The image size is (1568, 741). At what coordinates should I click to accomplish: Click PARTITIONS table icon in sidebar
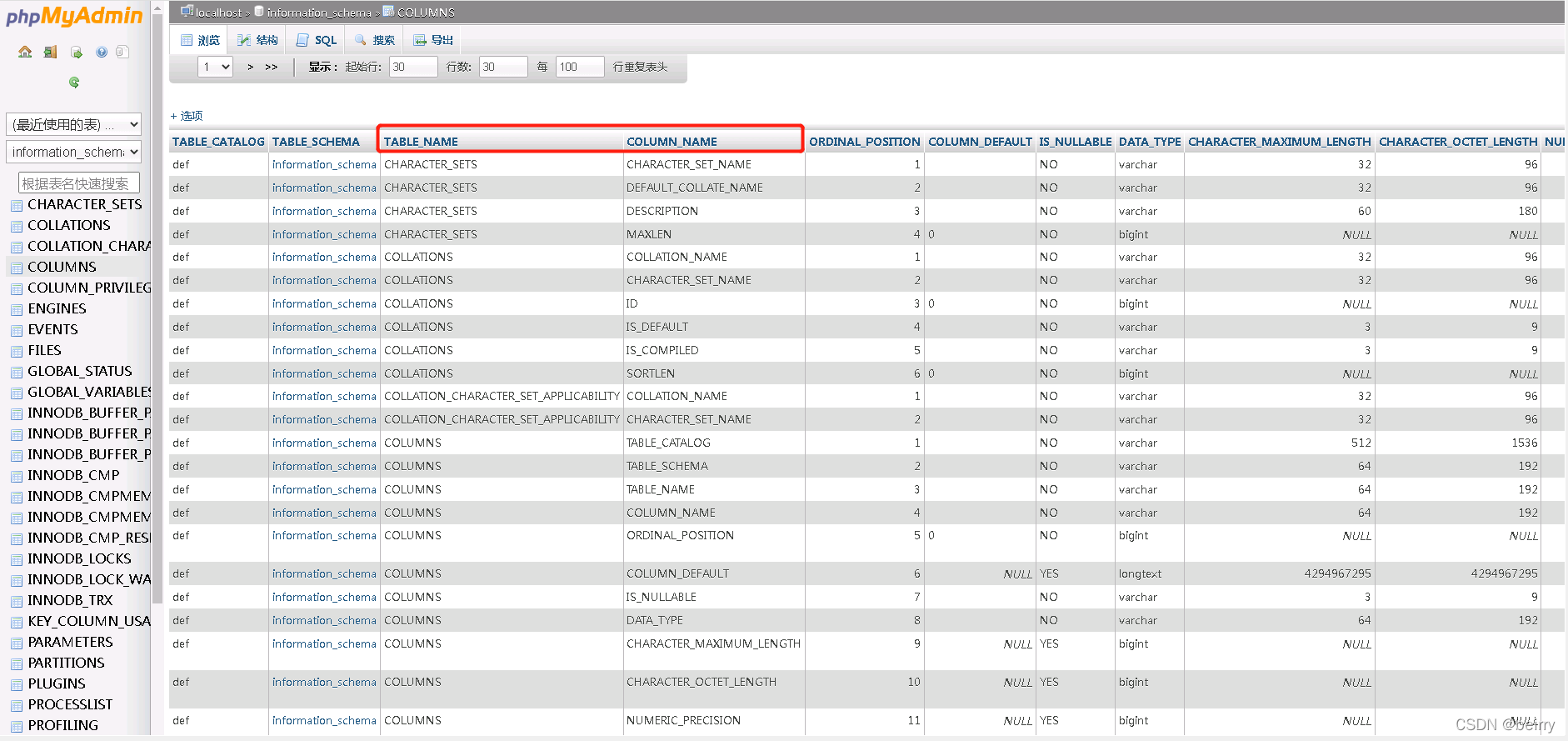click(x=17, y=663)
